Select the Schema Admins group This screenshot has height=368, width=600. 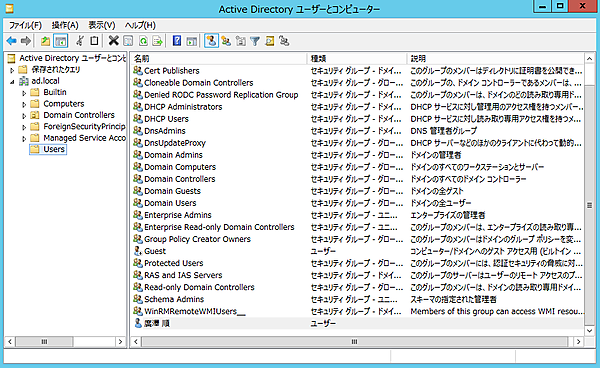click(x=174, y=299)
